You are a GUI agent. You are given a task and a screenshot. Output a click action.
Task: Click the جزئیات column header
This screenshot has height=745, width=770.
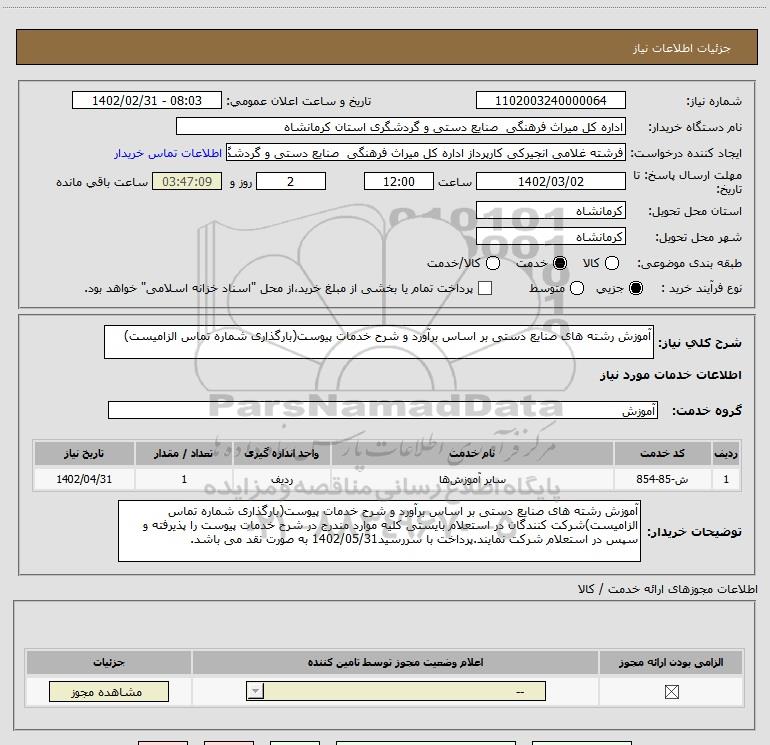109,662
